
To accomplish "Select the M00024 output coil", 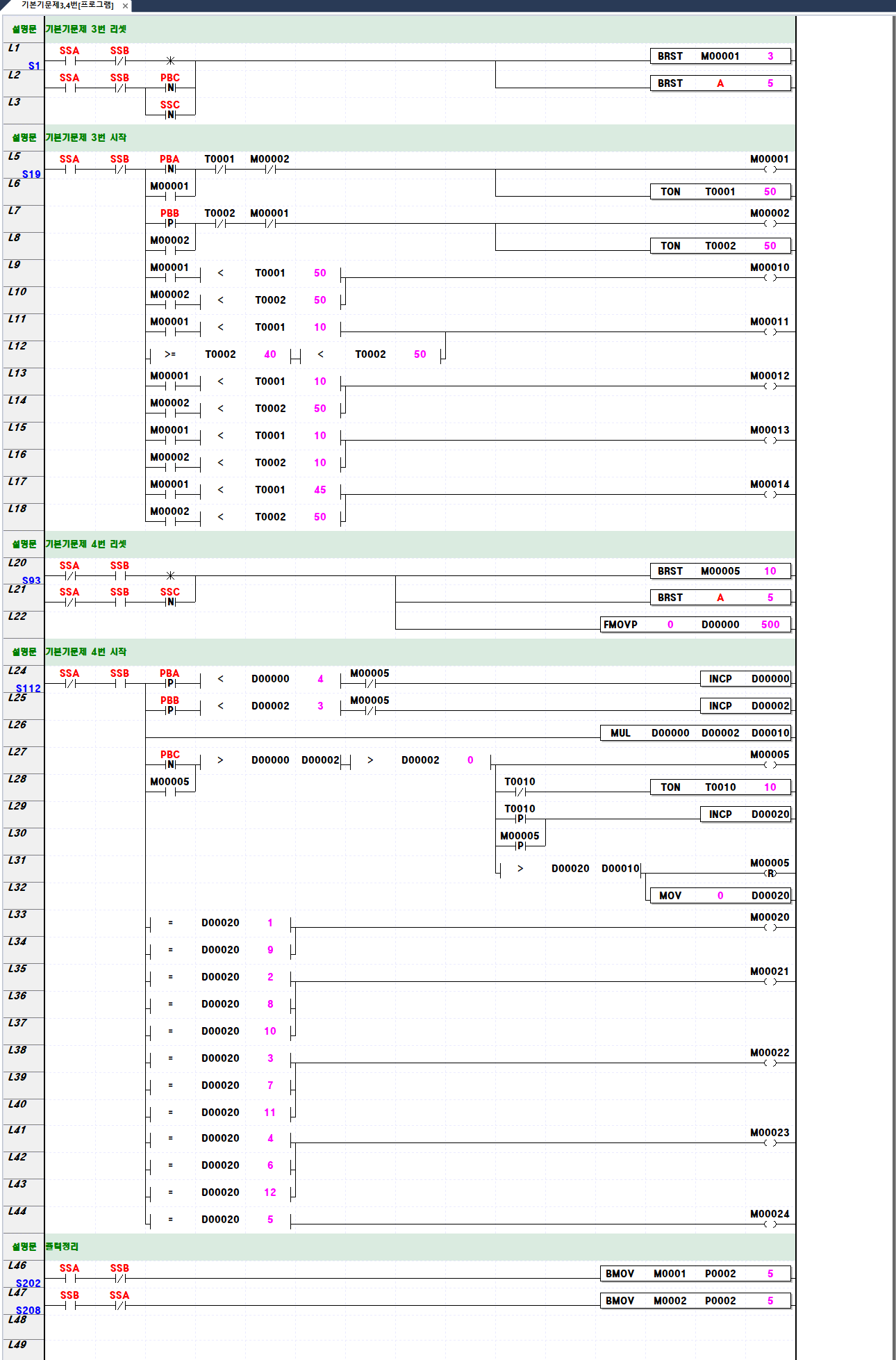I will (x=770, y=1224).
